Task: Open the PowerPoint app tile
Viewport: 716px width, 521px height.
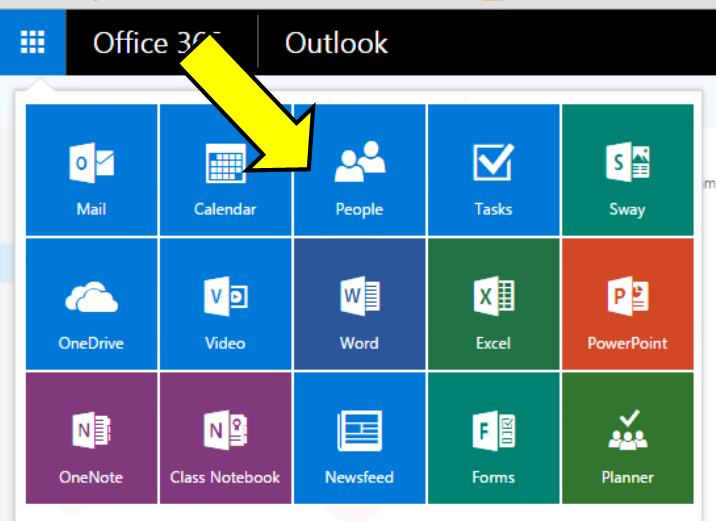Action: (628, 304)
